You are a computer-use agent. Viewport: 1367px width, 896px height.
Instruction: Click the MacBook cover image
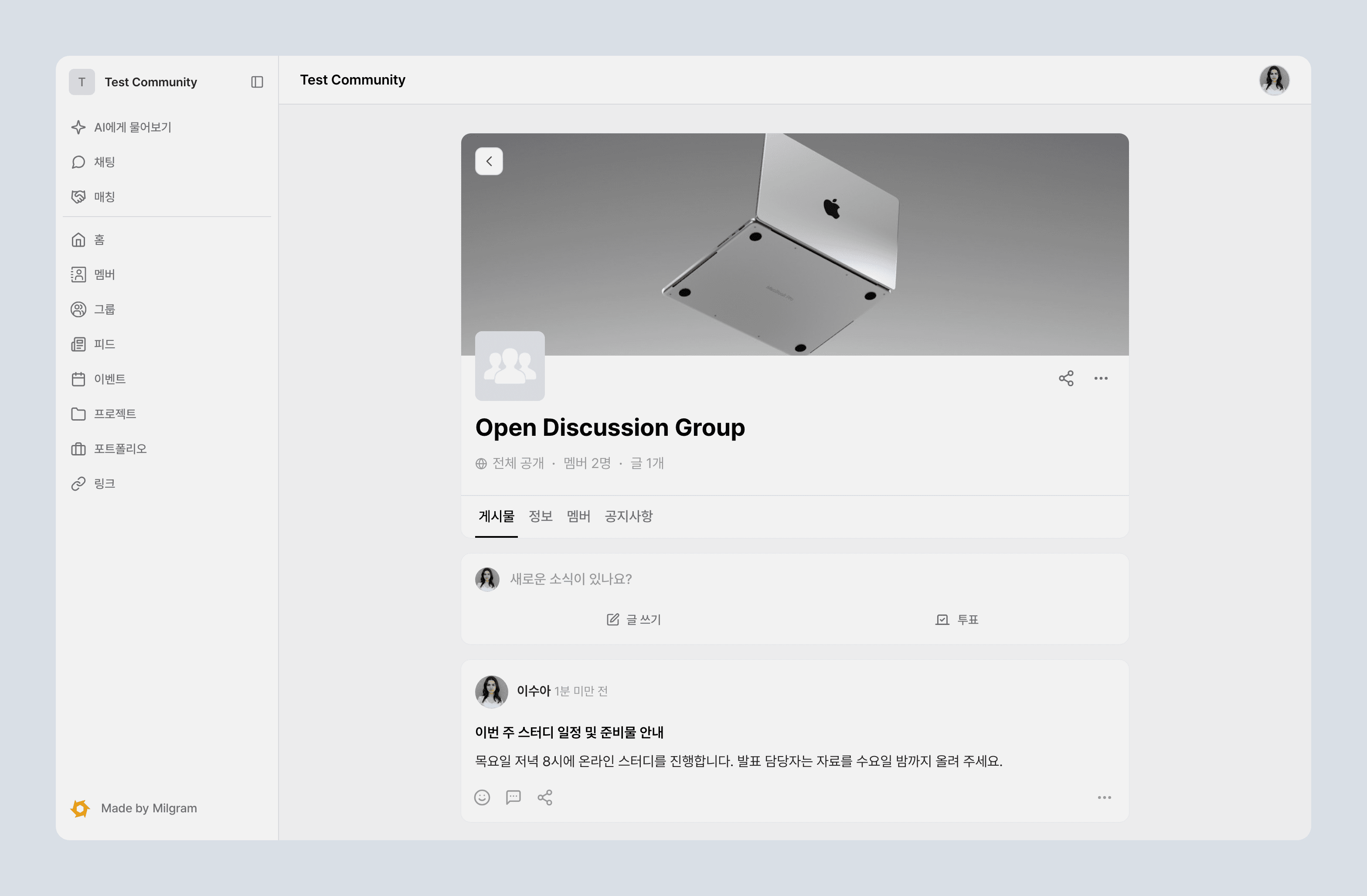pos(795,244)
